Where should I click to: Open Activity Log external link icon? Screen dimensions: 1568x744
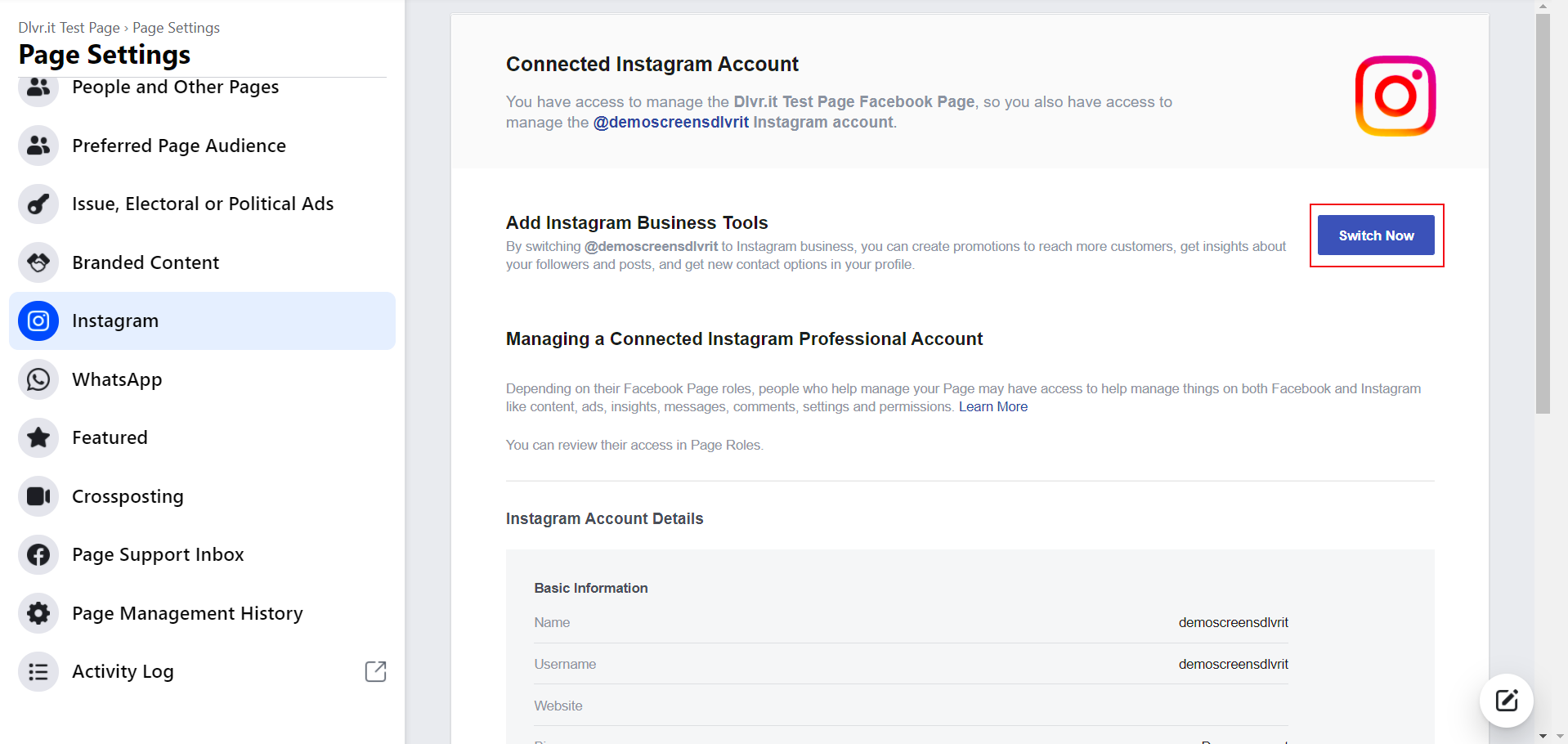coord(375,671)
